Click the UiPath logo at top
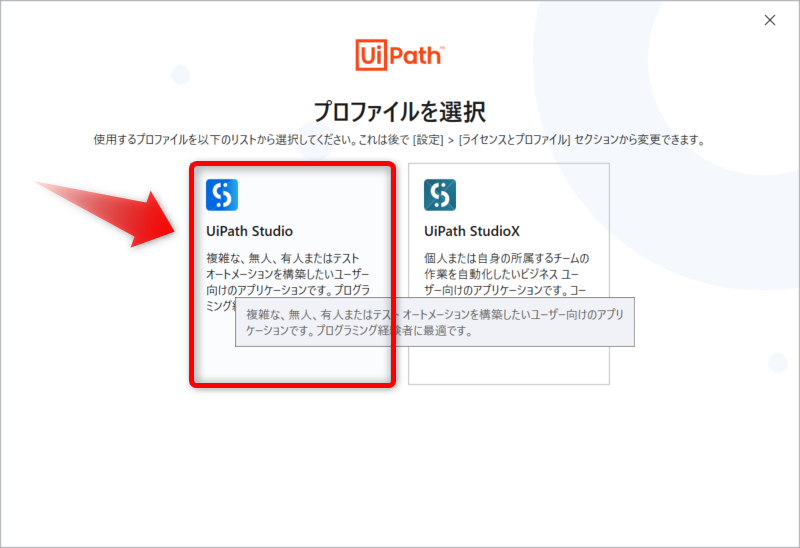 tap(399, 55)
